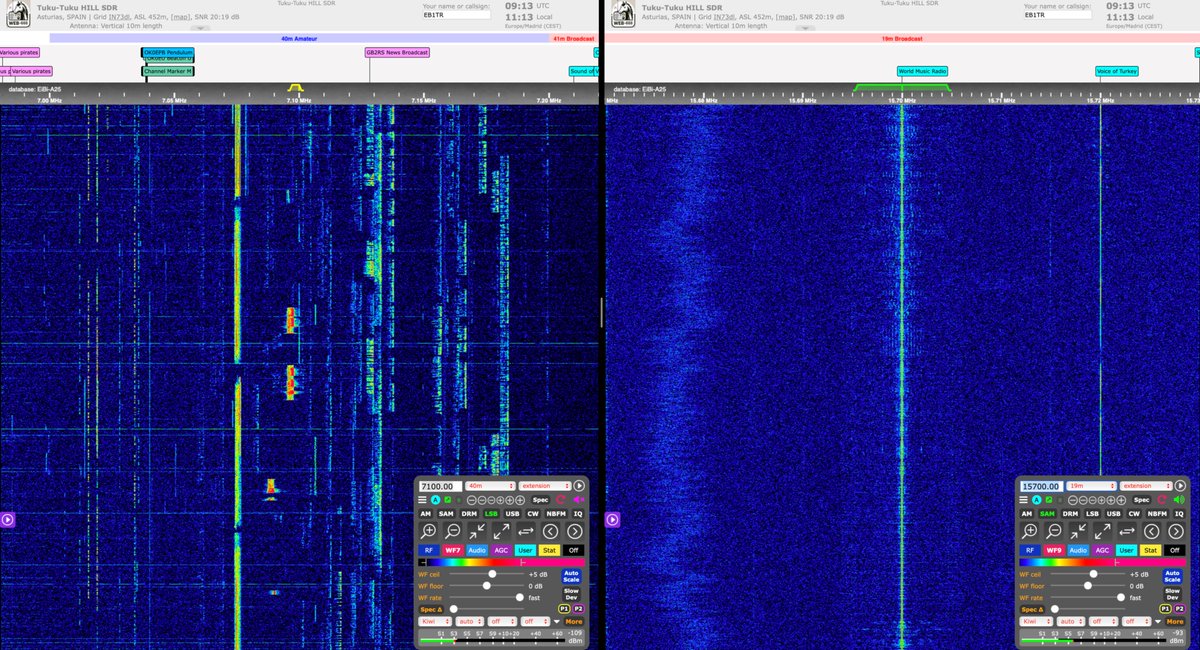Open AGC tab in right panel
Screen dimensions: 1200x650
click(x=1102, y=551)
